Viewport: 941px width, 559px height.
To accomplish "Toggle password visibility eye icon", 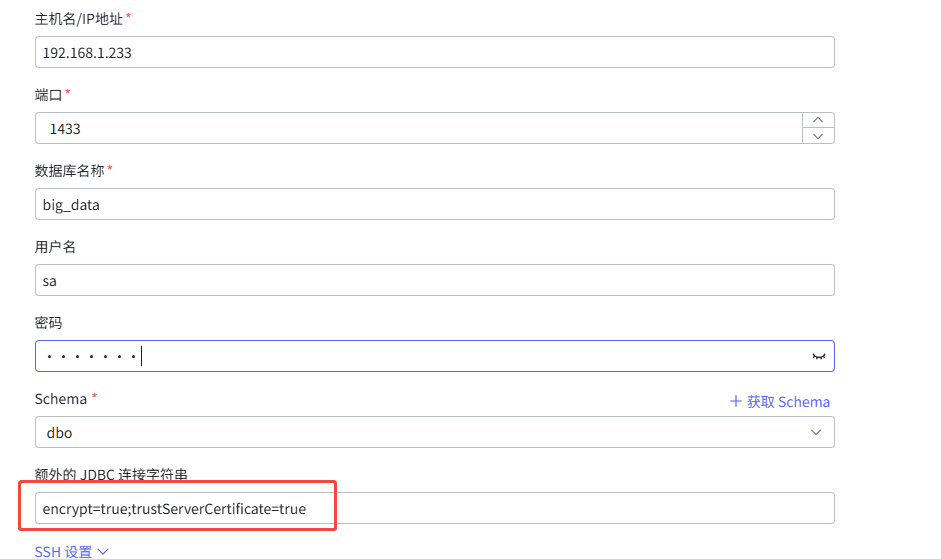I will coord(819,357).
